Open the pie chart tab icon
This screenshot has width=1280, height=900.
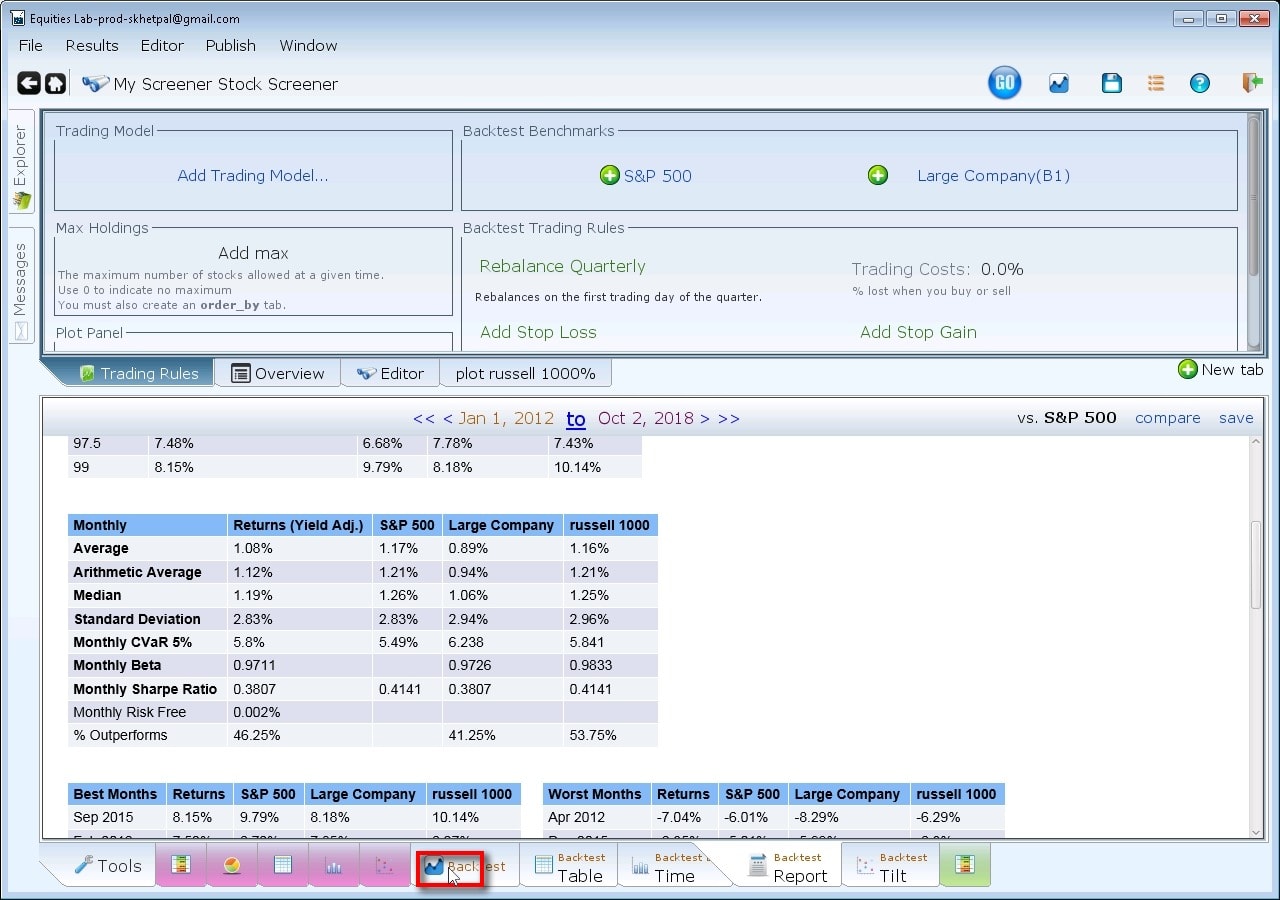click(232, 865)
